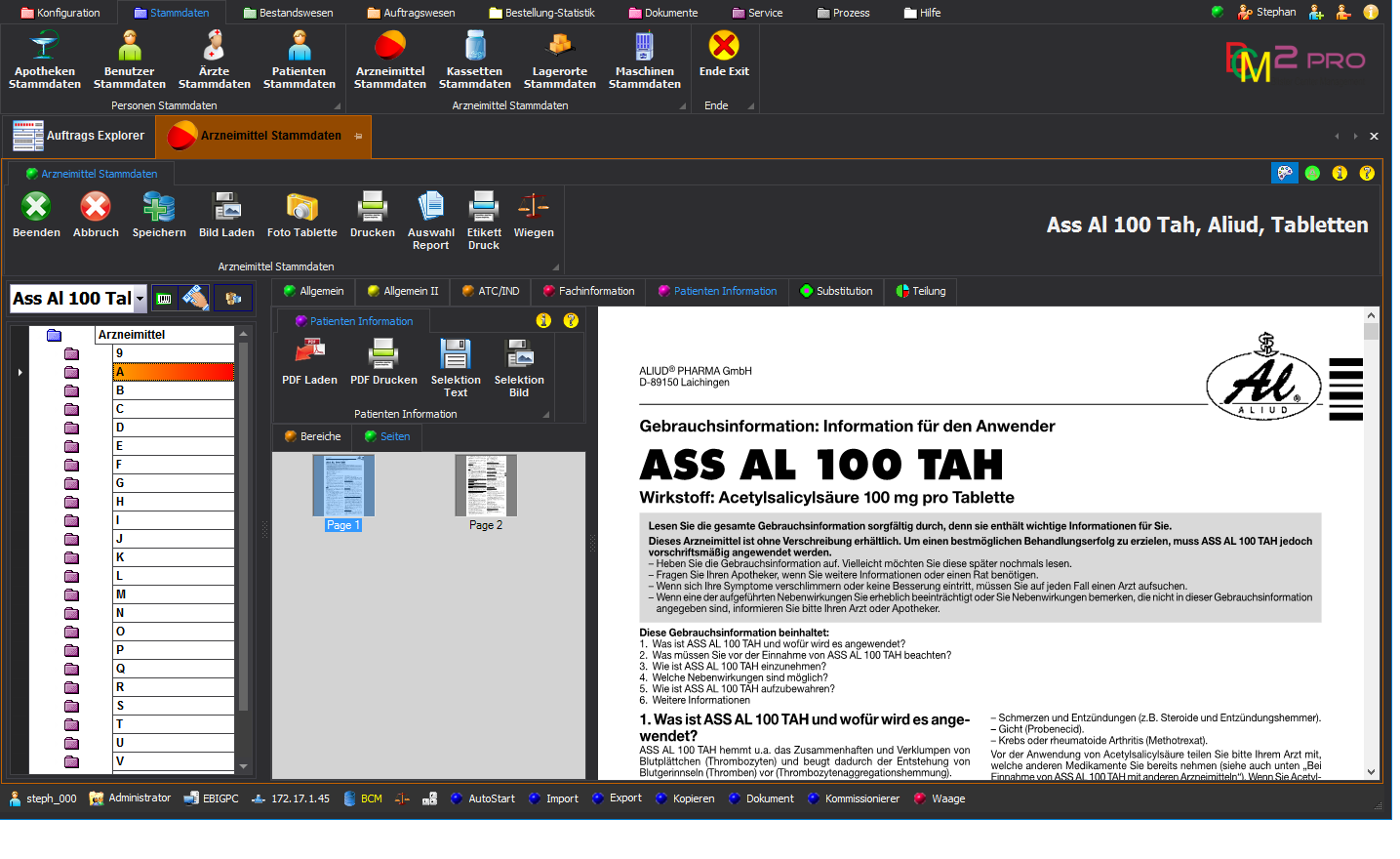Switch to the Fachinformation tab
The width and height of the screenshot is (1400, 859).
coord(588,291)
